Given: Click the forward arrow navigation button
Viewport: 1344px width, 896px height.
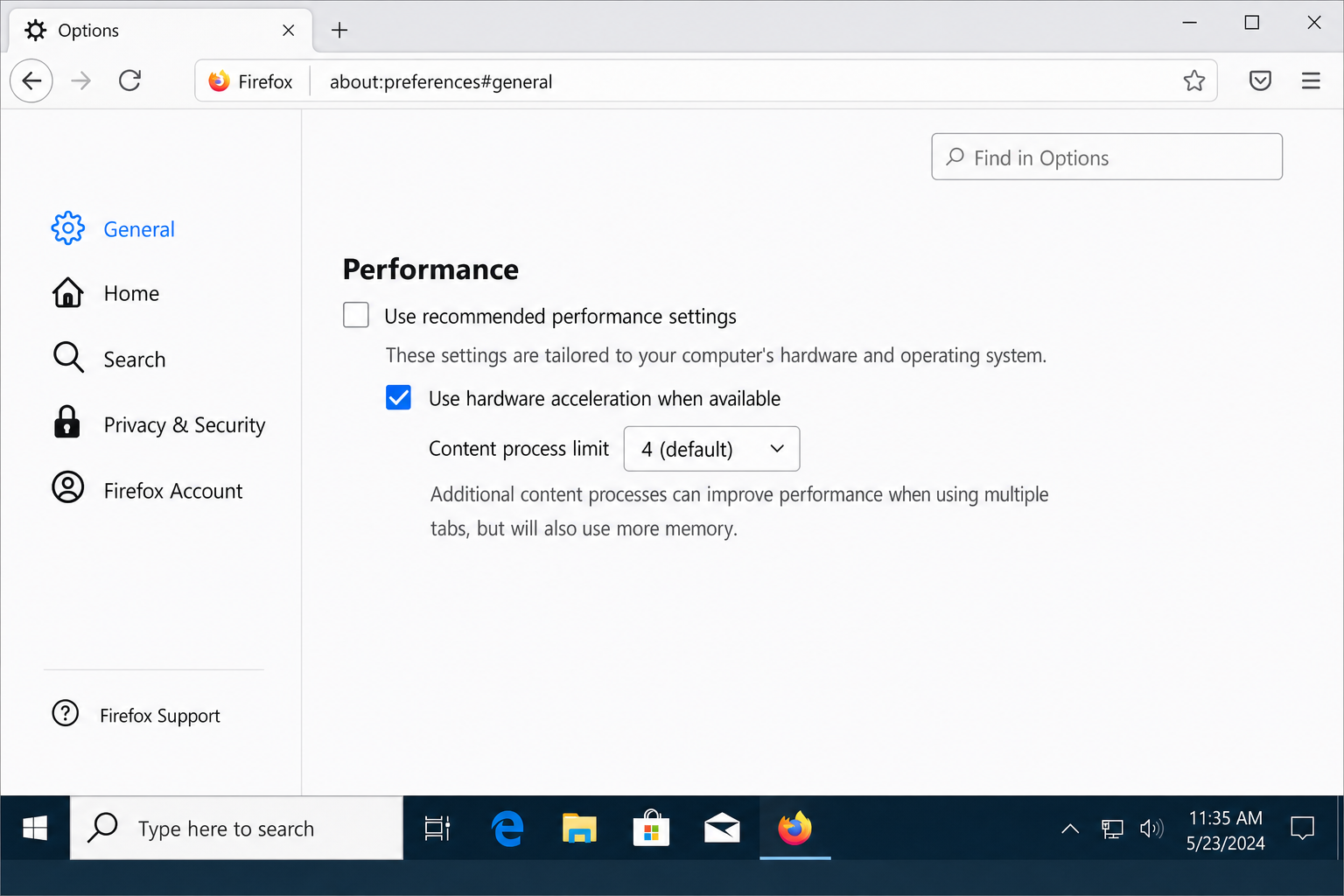Looking at the screenshot, I should [80, 81].
